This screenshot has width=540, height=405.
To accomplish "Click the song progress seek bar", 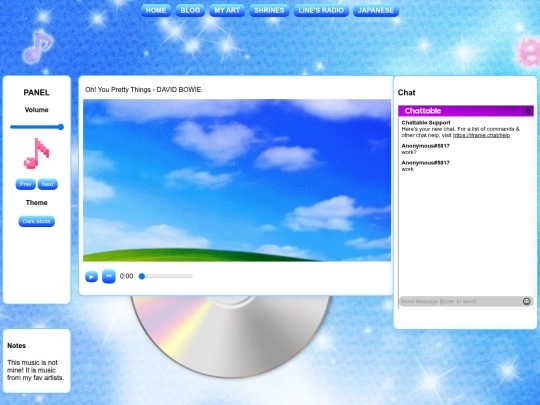I will coord(165,276).
